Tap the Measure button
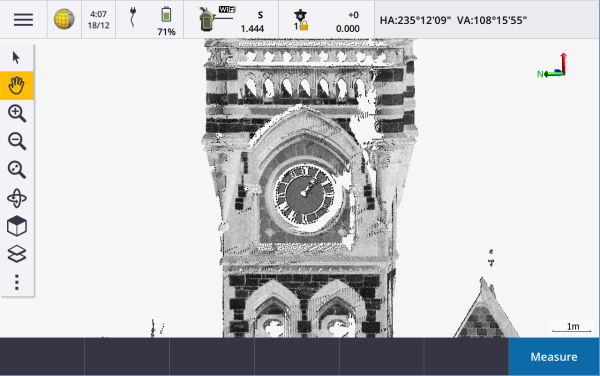600x376 pixels. point(554,356)
